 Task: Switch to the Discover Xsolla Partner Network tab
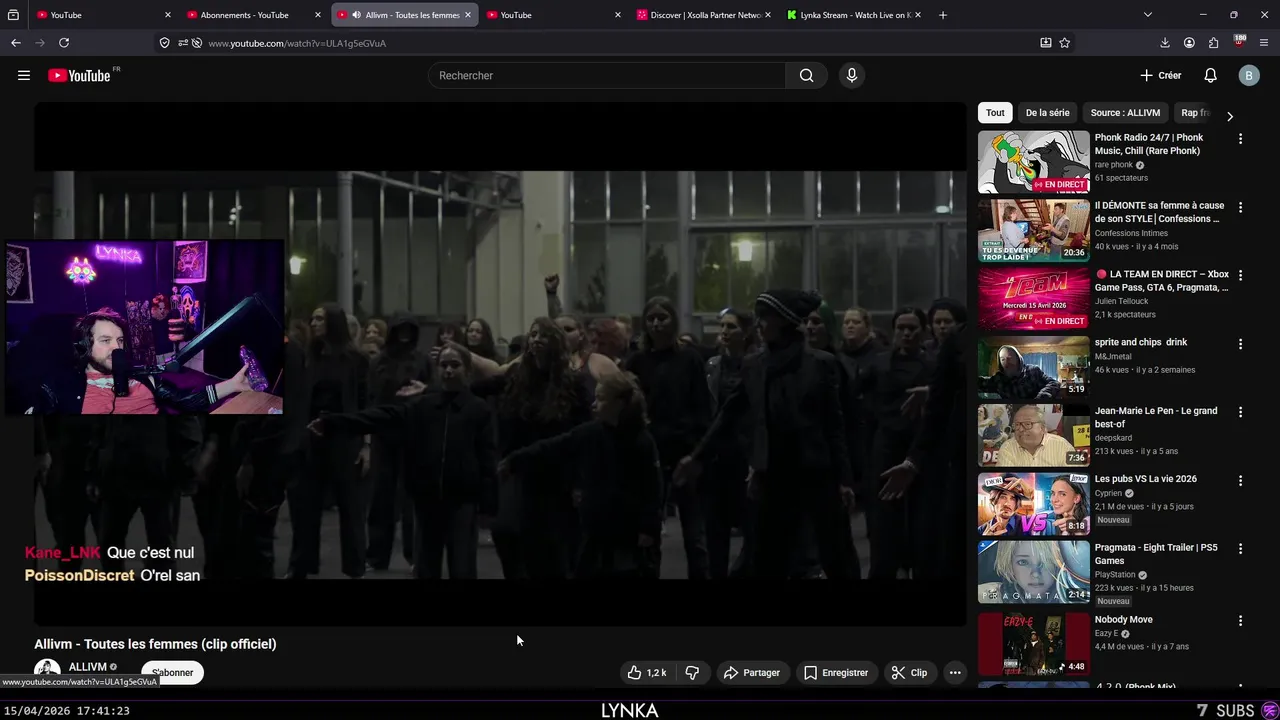pyautogui.click(x=705, y=15)
